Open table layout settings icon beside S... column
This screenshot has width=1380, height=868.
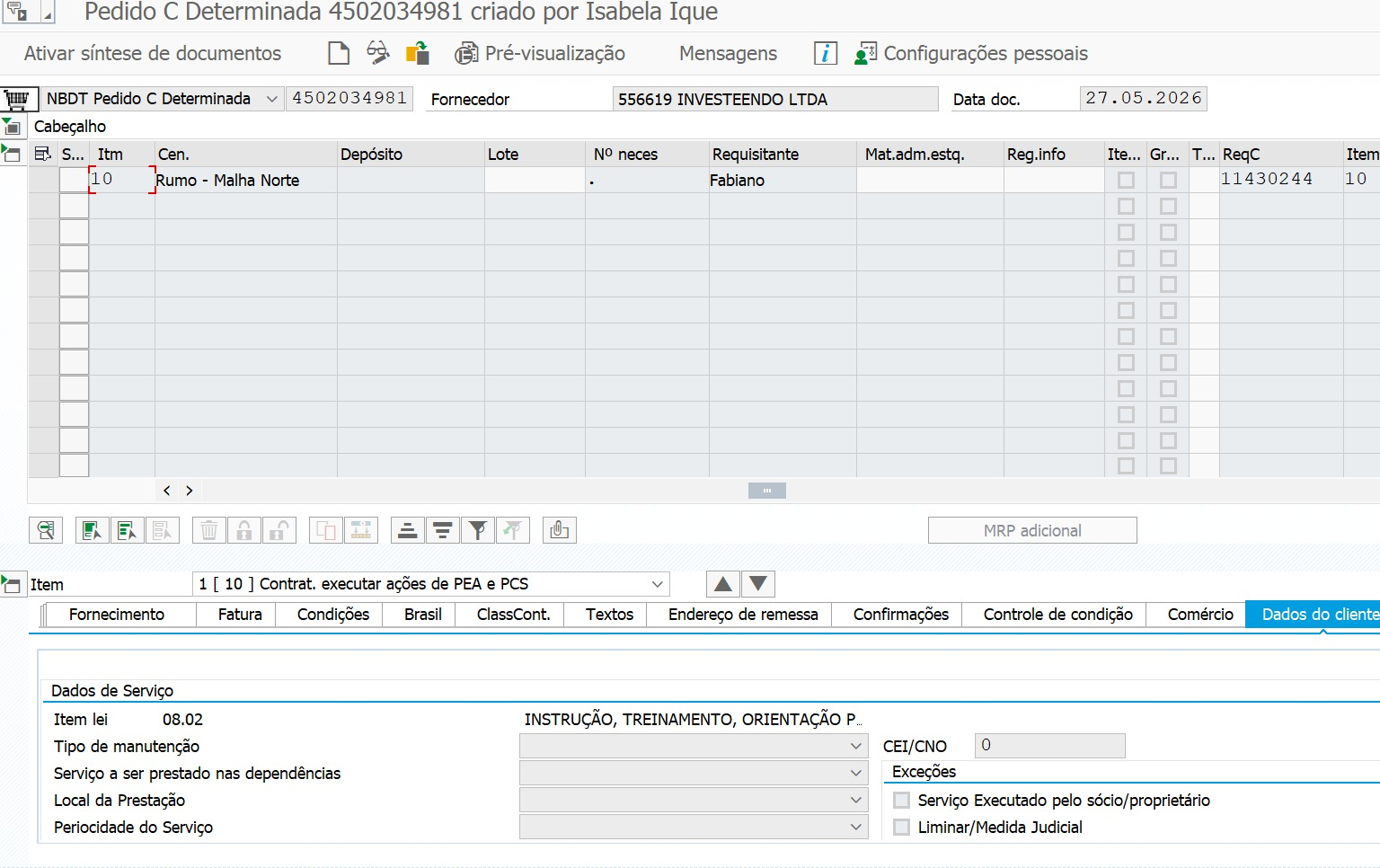tap(42, 154)
